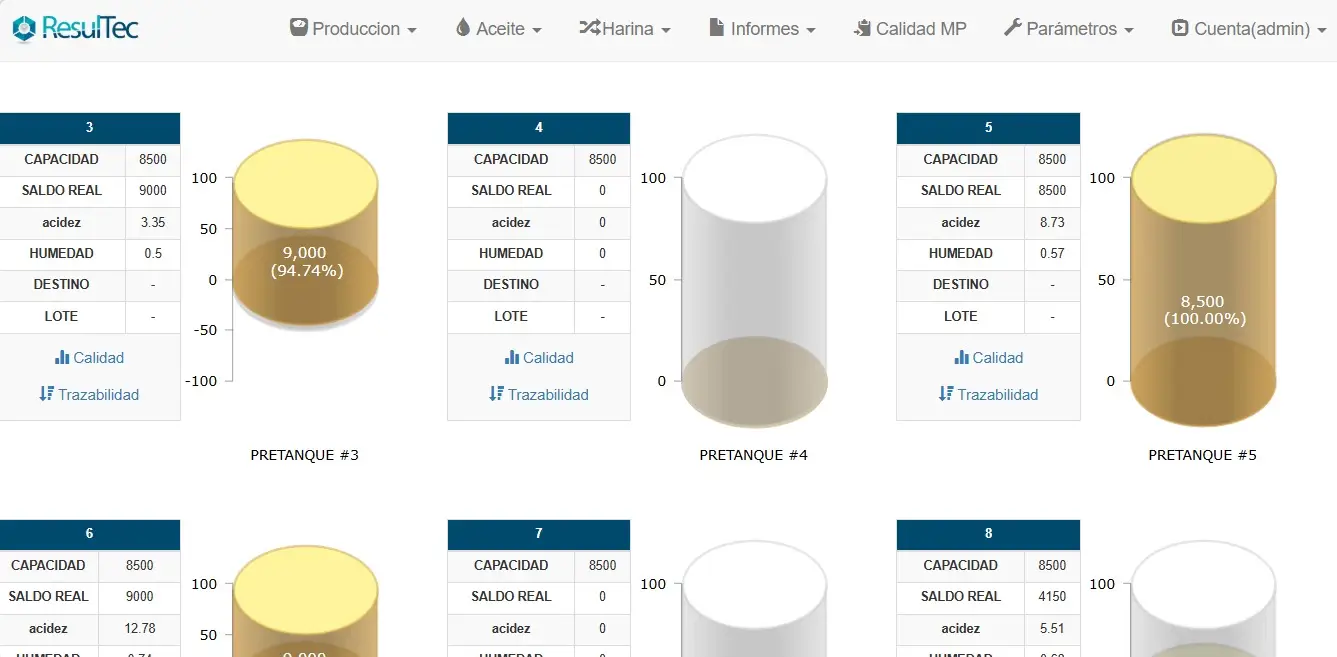Click the empty cylinder chart of Pretanque #4

[754, 280]
